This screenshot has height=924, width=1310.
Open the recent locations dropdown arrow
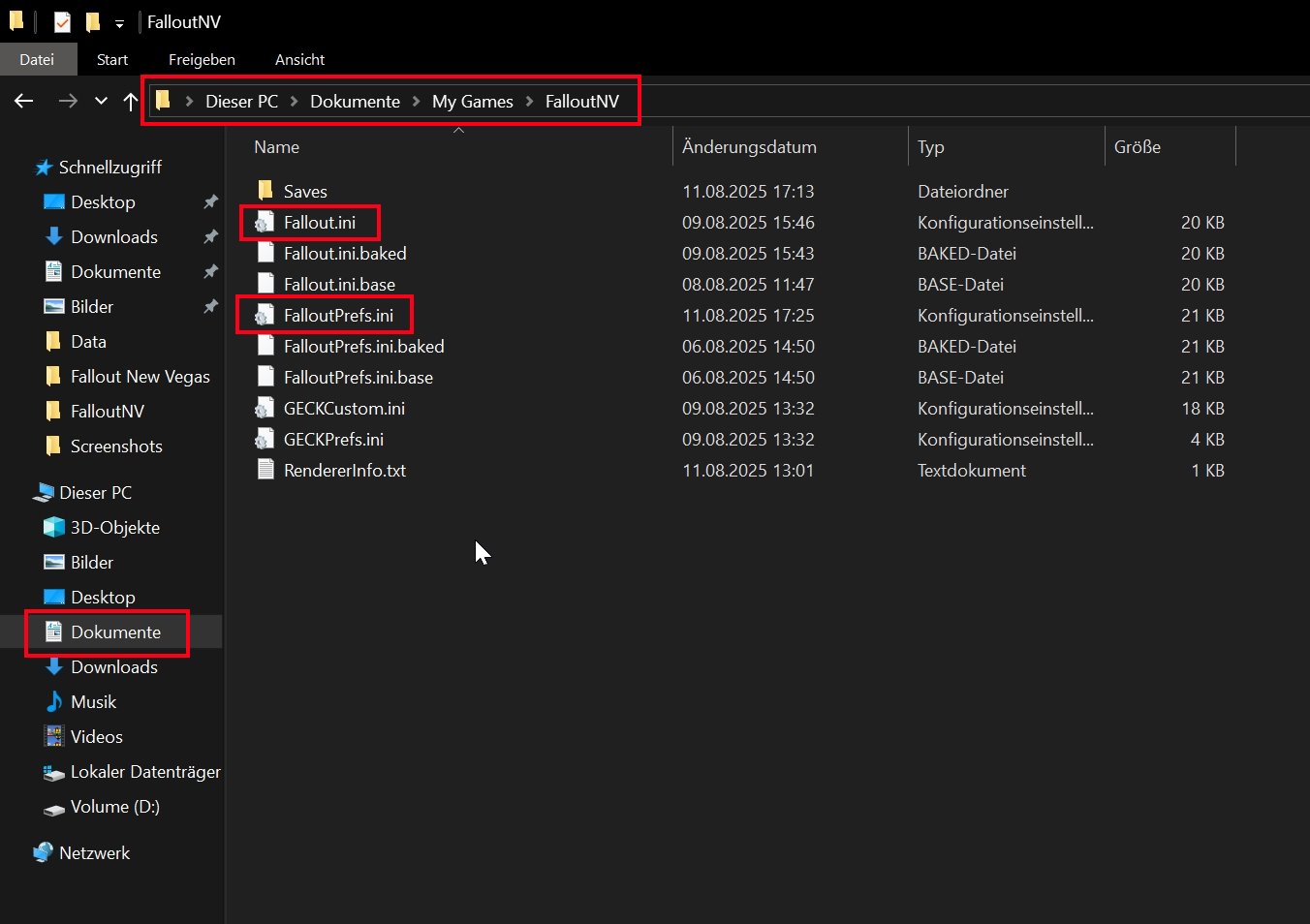click(x=101, y=101)
